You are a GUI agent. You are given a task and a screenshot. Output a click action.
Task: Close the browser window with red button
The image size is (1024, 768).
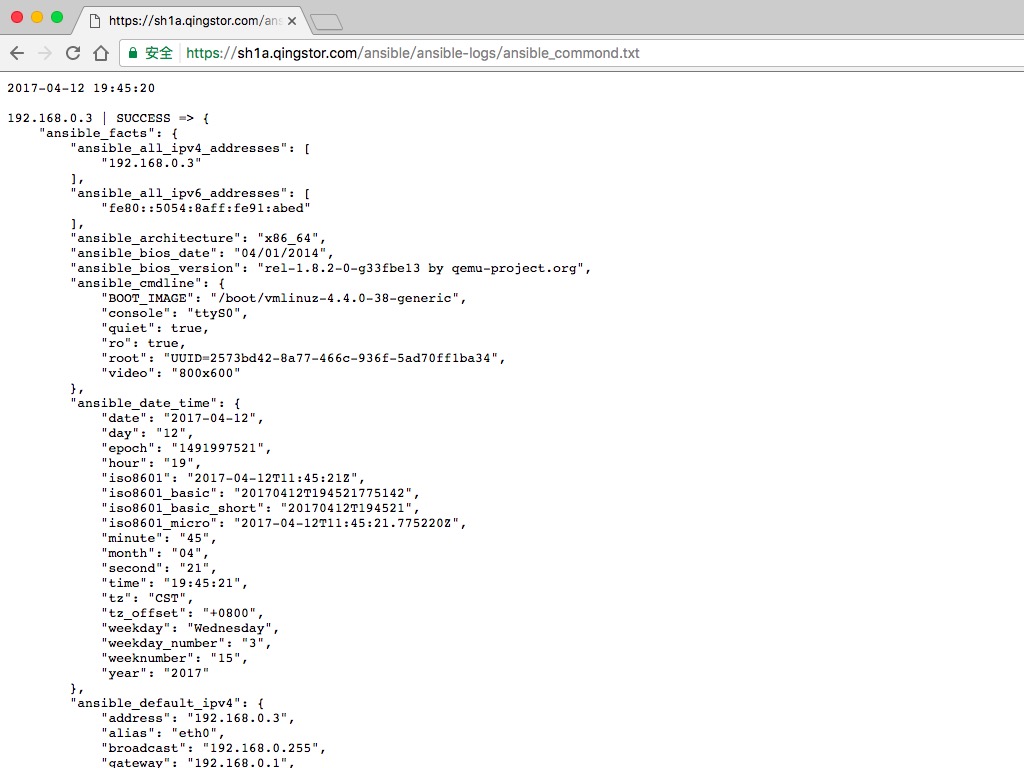[x=17, y=17]
